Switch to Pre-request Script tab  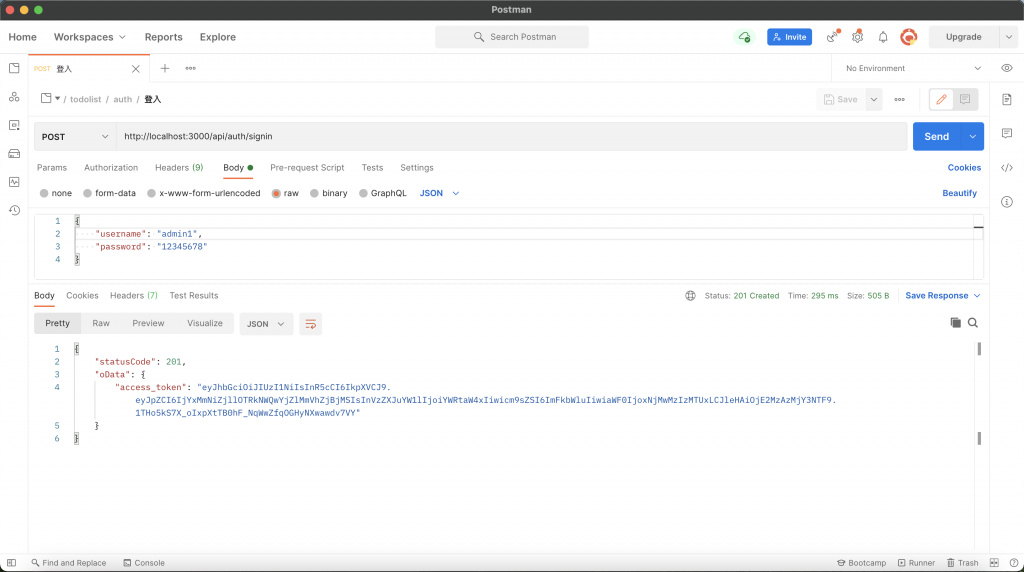(307, 168)
